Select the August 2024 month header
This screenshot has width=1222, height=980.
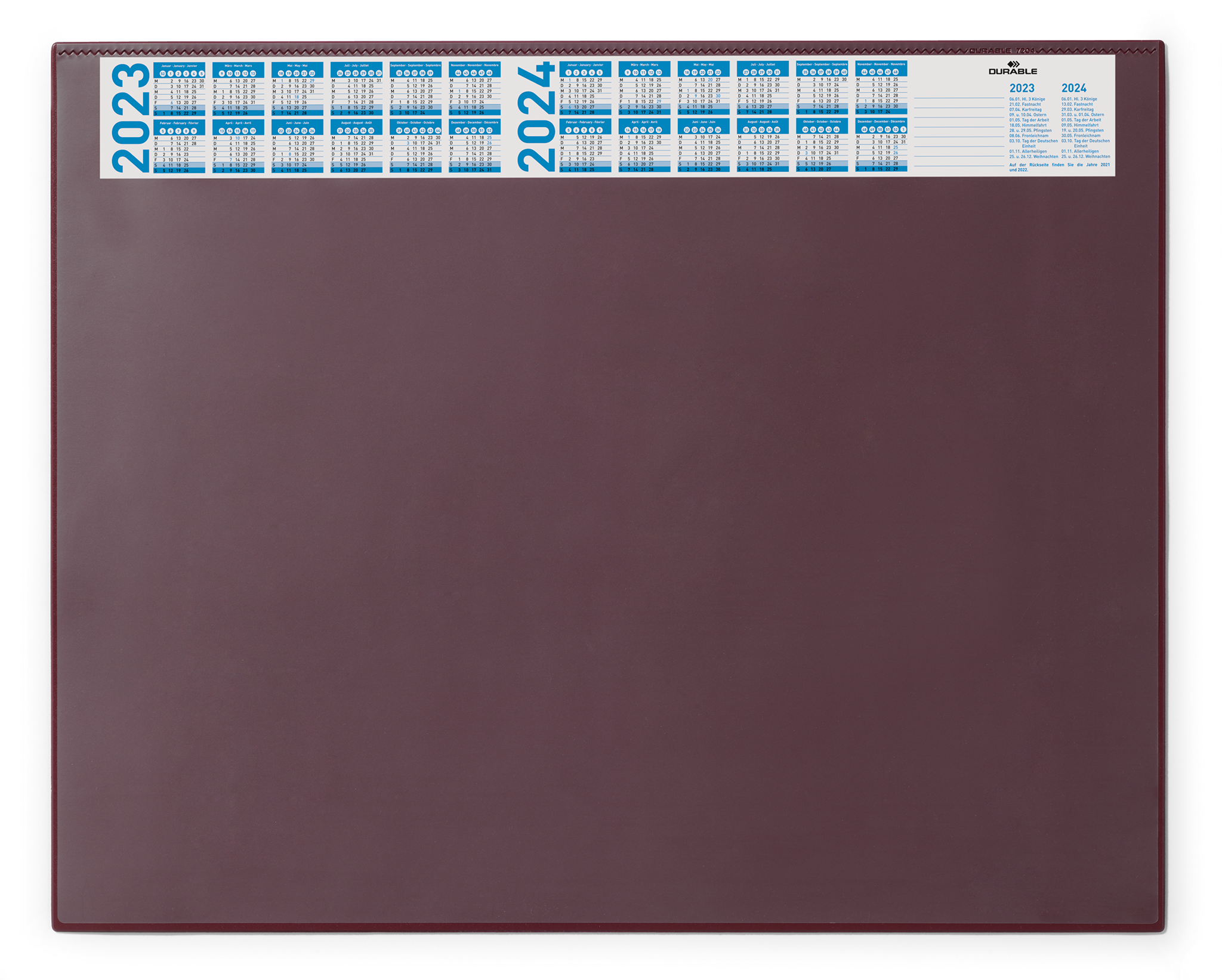tap(763, 122)
